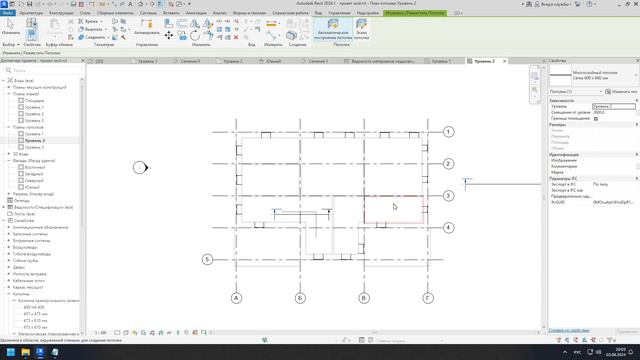Click the 1:100 view scale button
Image resolution: width=640 pixels, height=360 pixels.
100,333
